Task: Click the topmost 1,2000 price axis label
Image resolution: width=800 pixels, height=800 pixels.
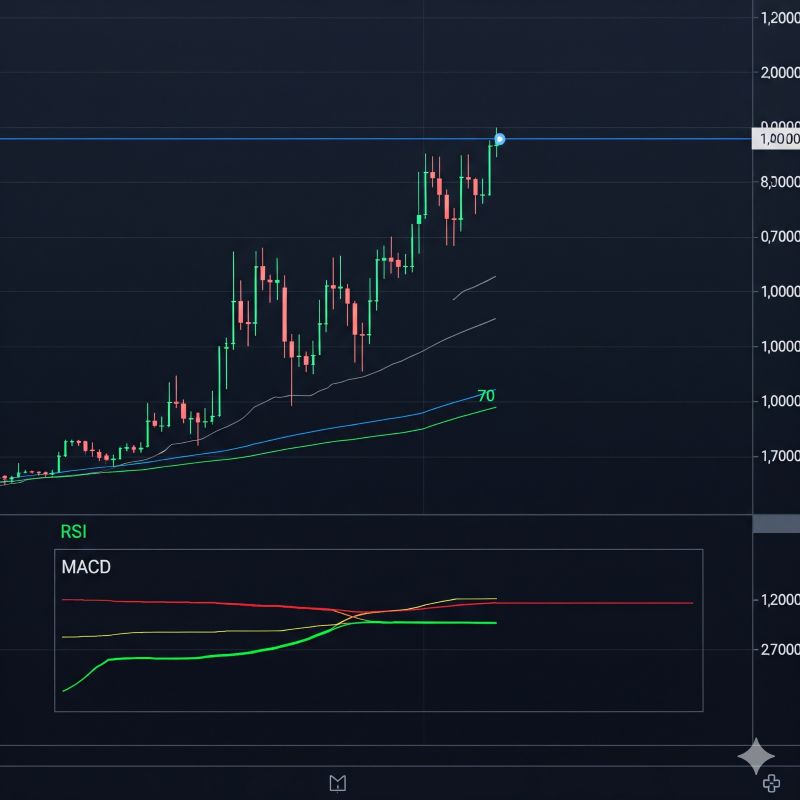Action: point(779,16)
